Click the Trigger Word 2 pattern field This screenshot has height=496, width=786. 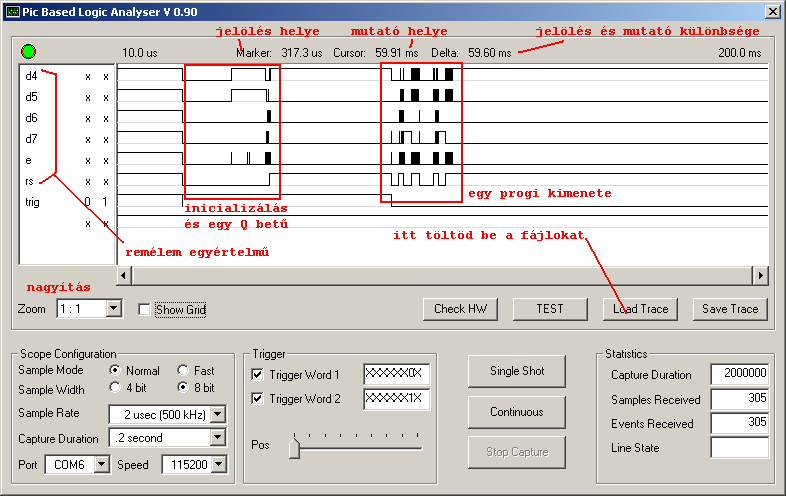click(397, 399)
